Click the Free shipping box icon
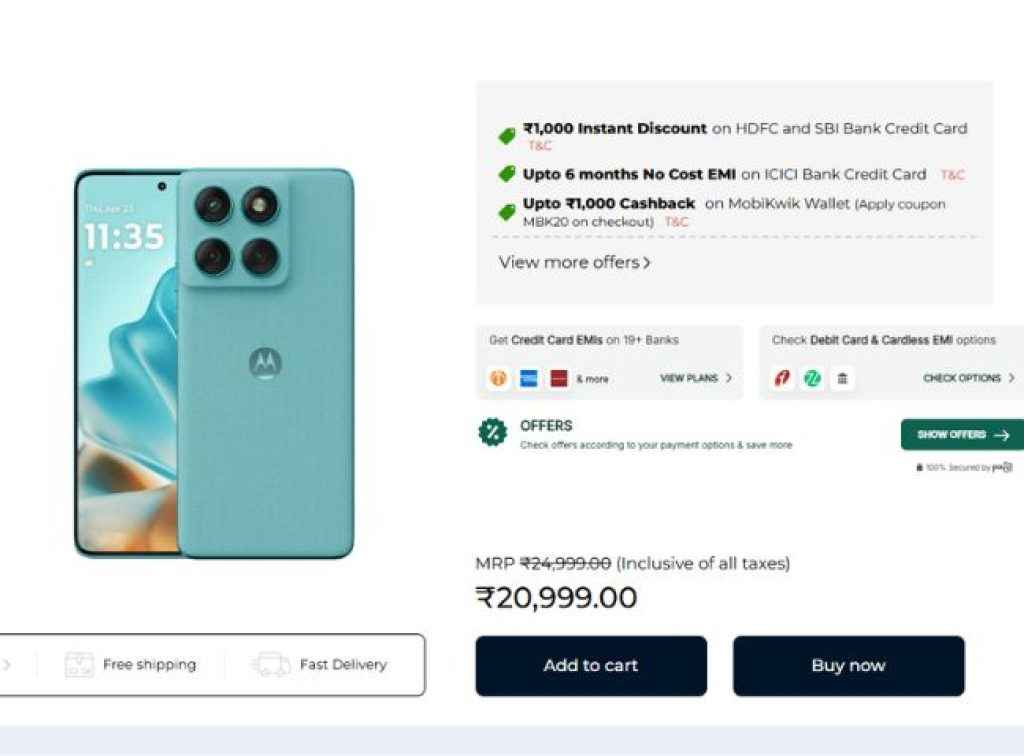This screenshot has width=1024, height=756. coord(79,665)
